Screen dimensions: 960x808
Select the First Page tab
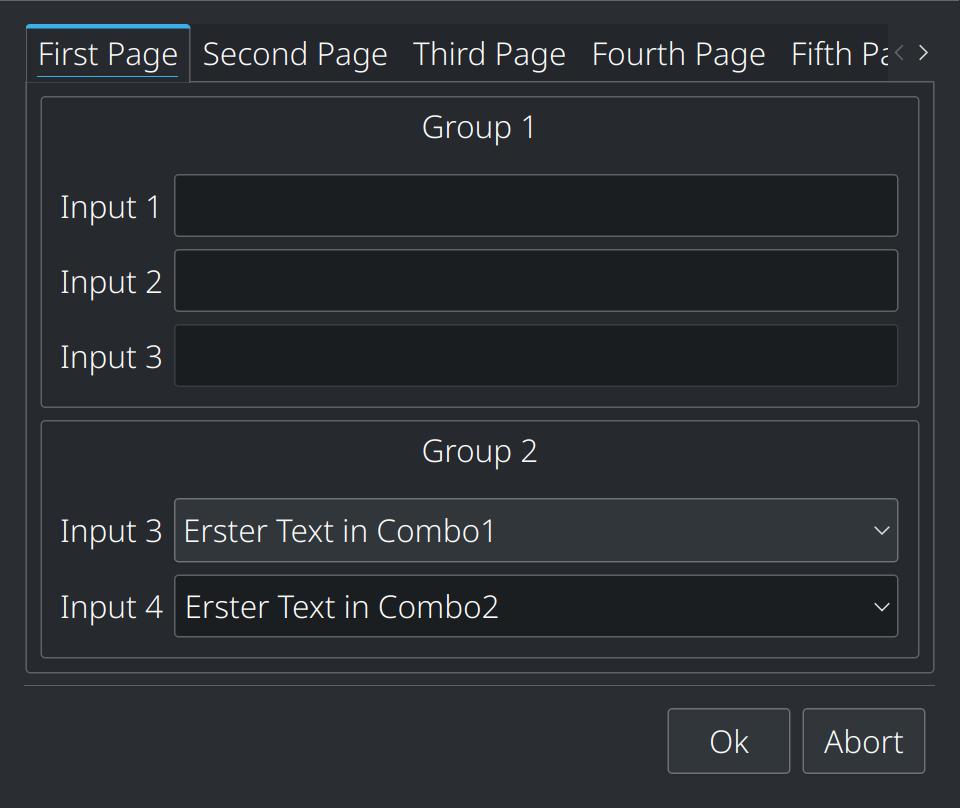(x=108, y=54)
